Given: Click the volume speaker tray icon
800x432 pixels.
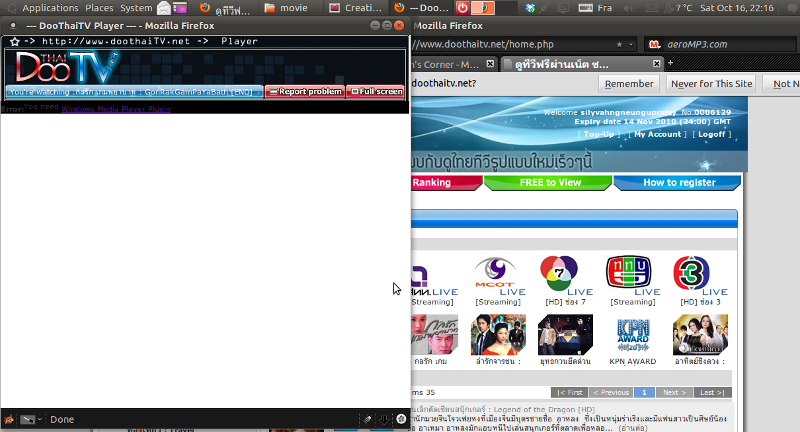Looking at the screenshot, I should pos(629,8).
